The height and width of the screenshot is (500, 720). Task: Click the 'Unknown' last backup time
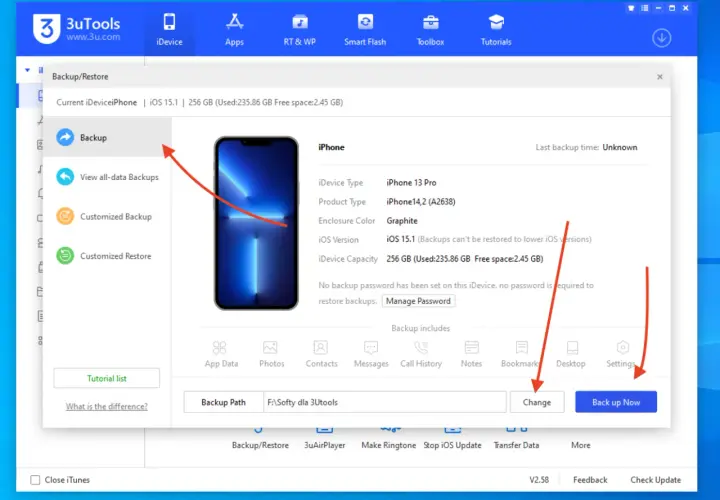[x=620, y=147]
